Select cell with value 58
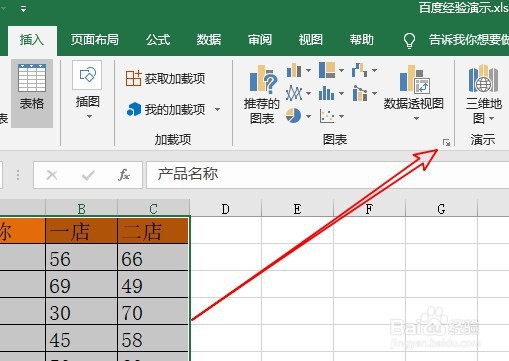 (x=153, y=338)
